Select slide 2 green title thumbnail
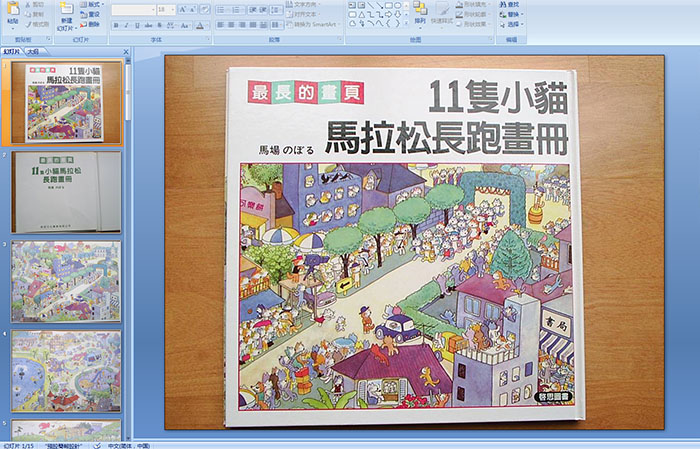The width and height of the screenshot is (700, 449). click(66, 192)
